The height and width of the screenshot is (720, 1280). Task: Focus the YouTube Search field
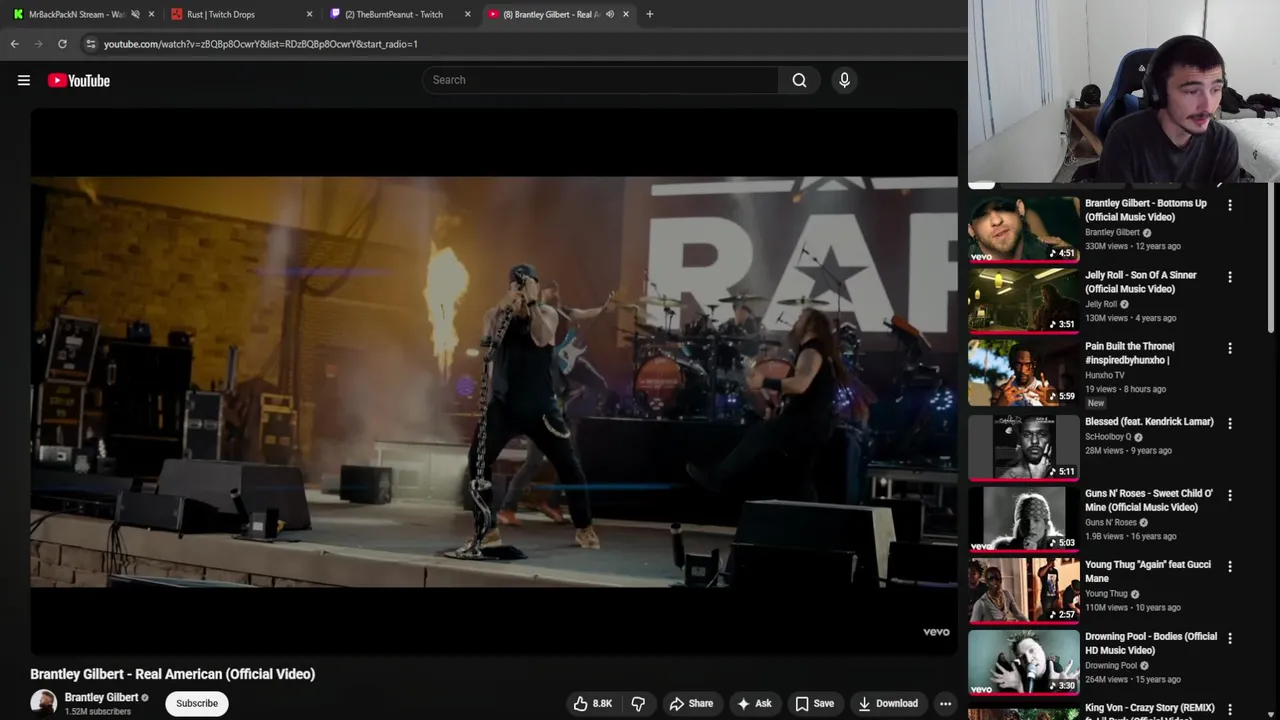tap(600, 80)
